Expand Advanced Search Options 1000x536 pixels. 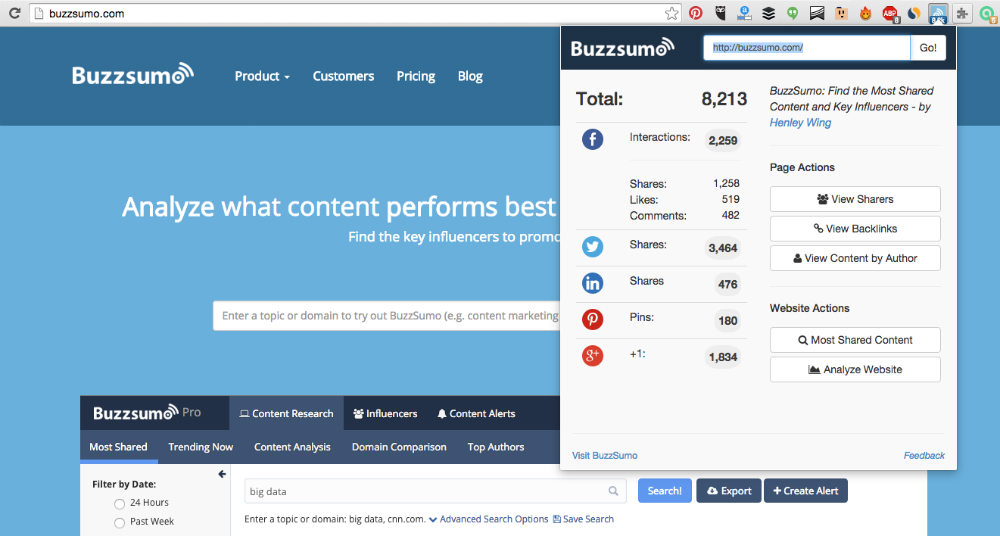(x=489, y=519)
